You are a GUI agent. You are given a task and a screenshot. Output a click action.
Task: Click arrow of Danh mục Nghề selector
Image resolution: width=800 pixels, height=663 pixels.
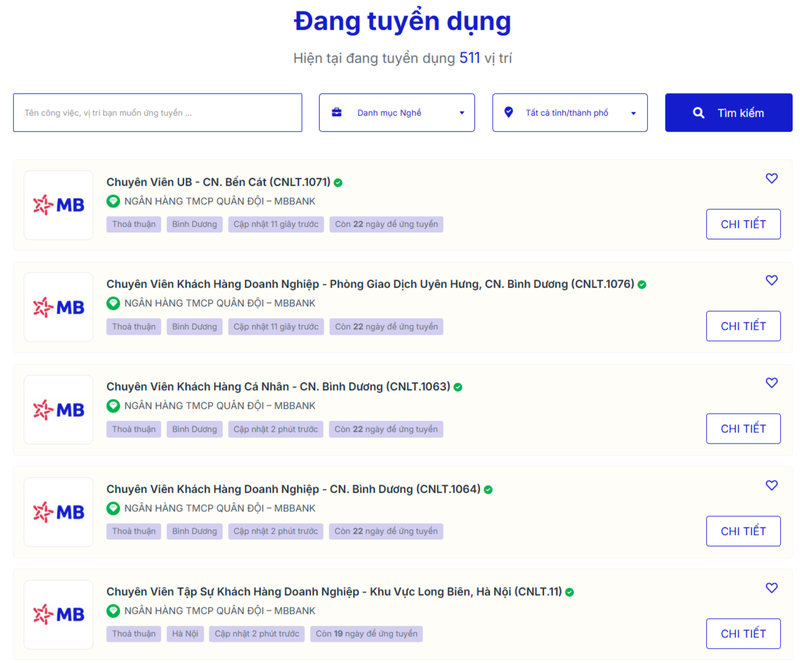point(462,113)
